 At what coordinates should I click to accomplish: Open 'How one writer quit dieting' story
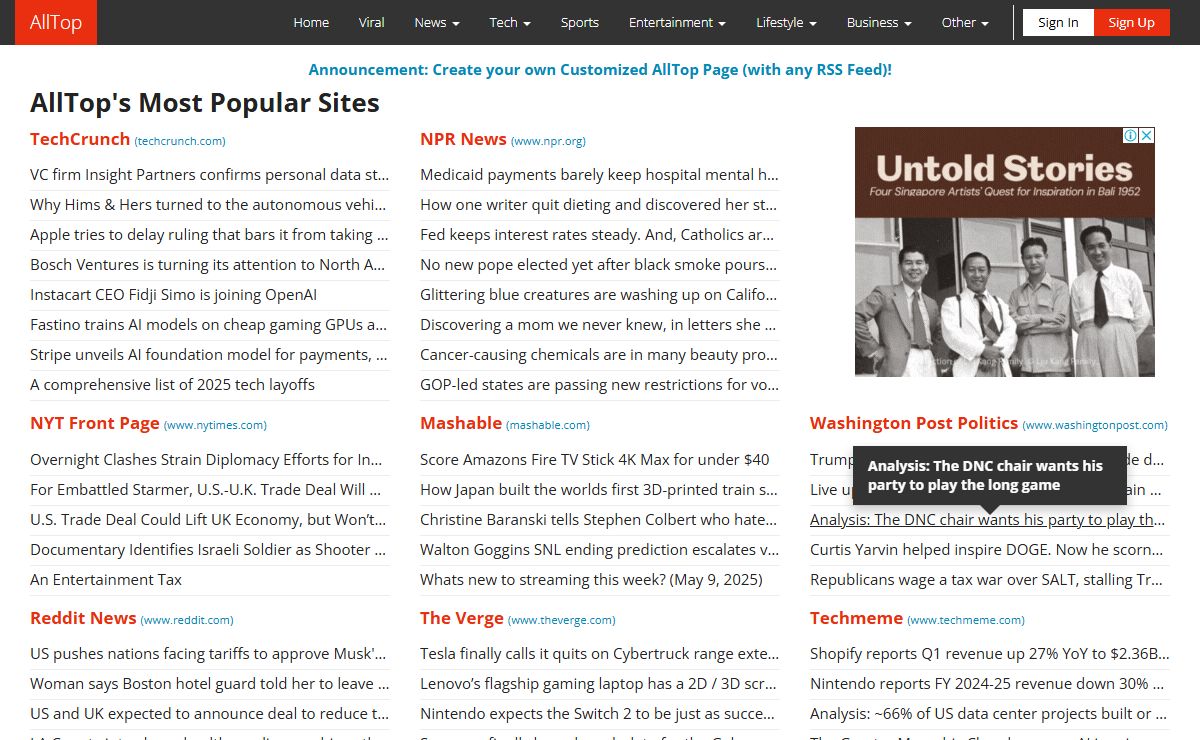[x=600, y=205]
